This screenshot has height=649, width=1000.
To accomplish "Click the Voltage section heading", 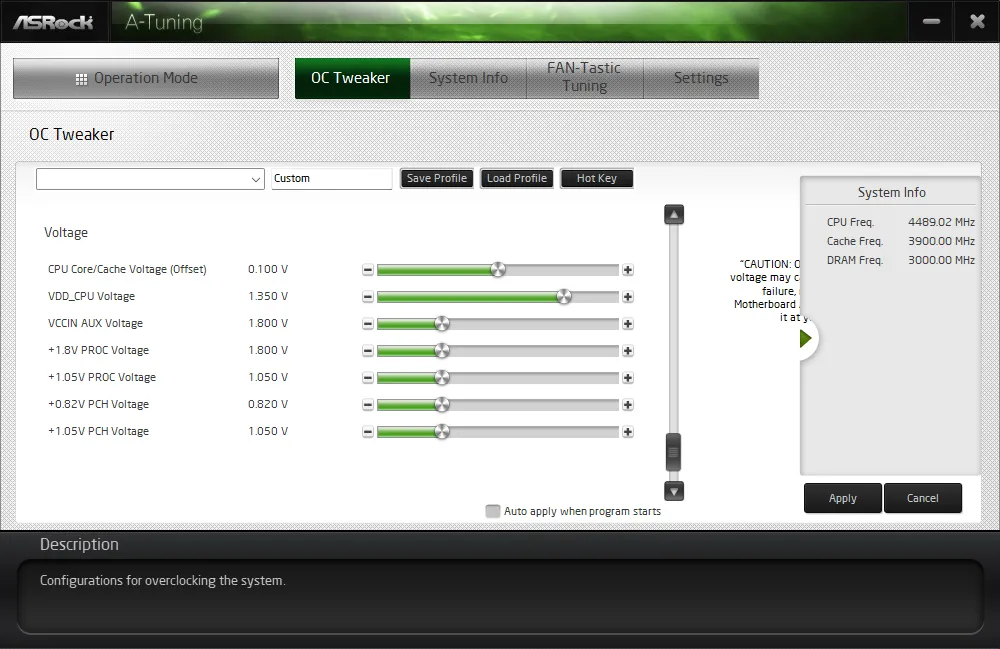I will [66, 233].
